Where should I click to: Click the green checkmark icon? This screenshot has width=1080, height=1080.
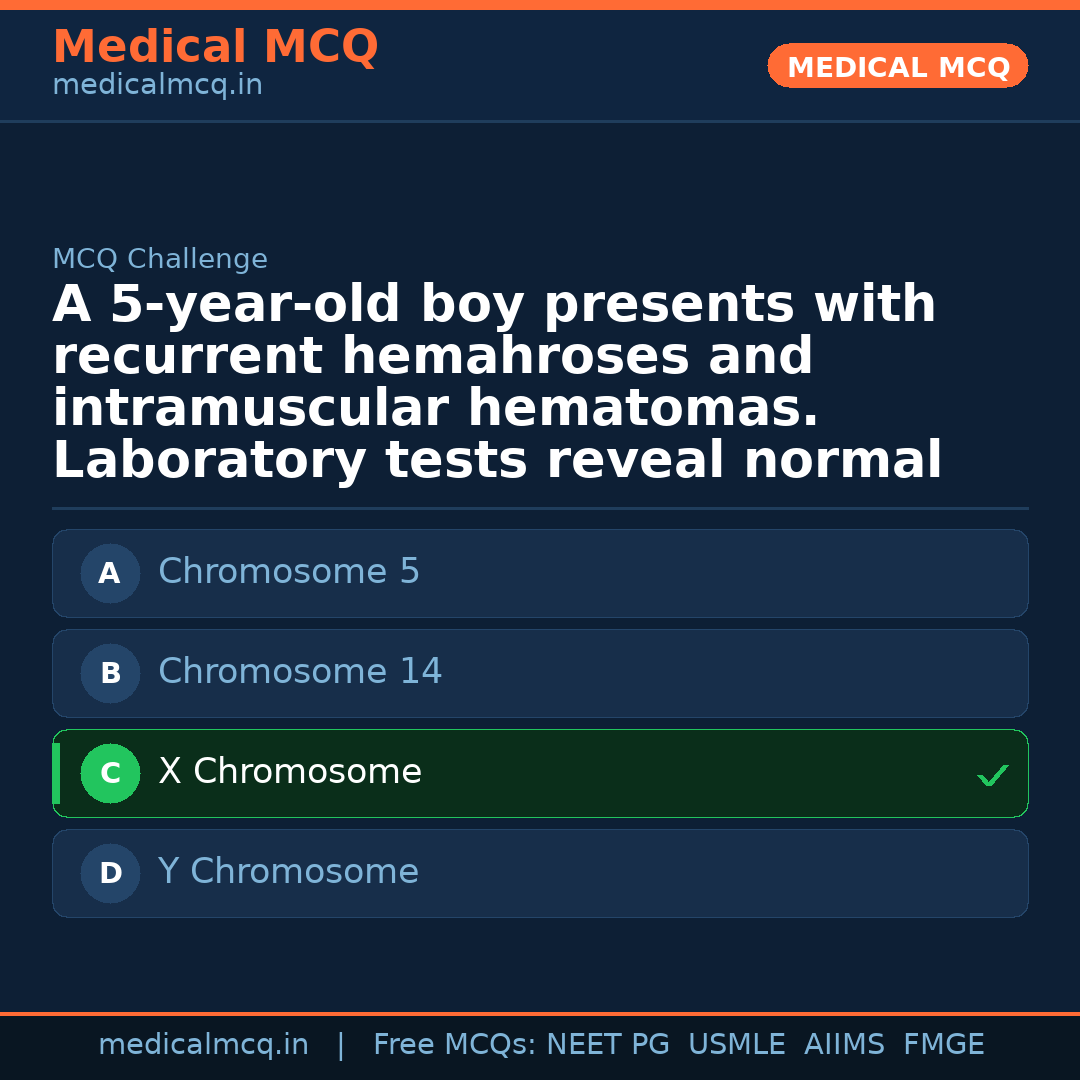tap(992, 775)
